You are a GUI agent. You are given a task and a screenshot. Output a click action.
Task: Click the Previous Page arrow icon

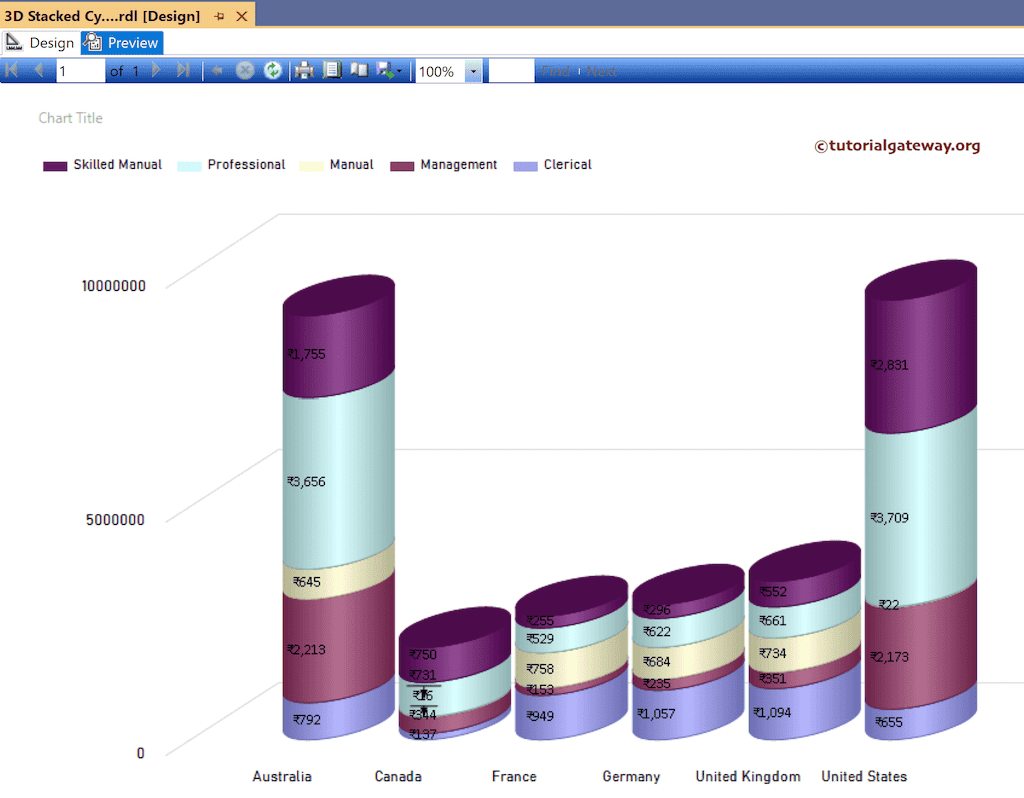pos(37,70)
